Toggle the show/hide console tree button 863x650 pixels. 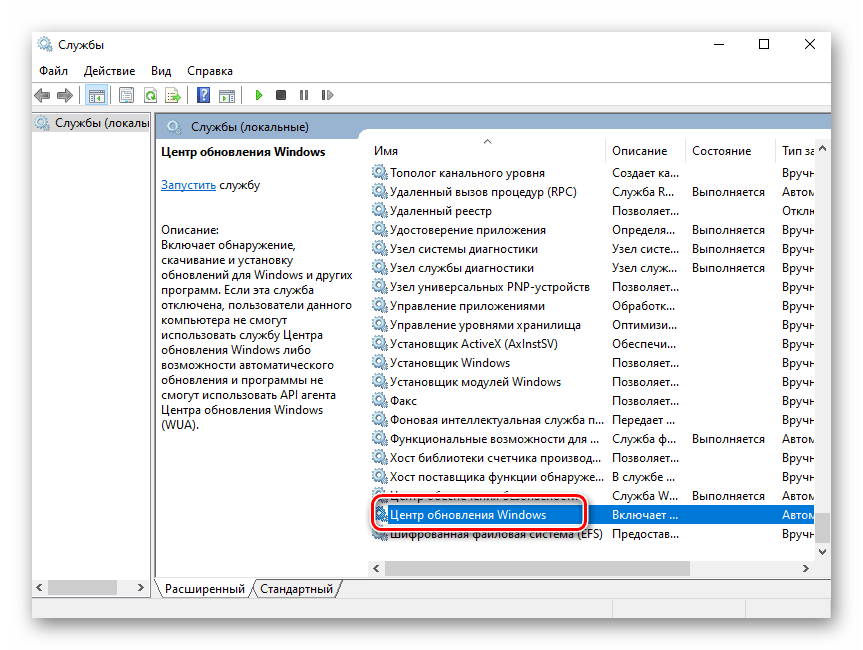point(96,96)
